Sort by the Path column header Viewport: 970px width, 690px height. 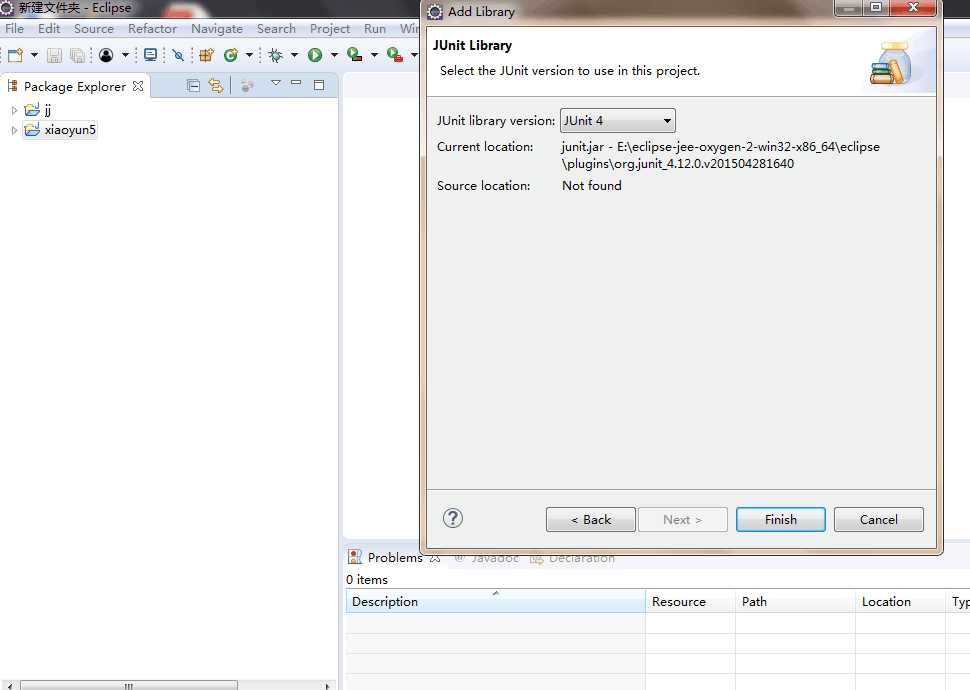(x=795, y=602)
